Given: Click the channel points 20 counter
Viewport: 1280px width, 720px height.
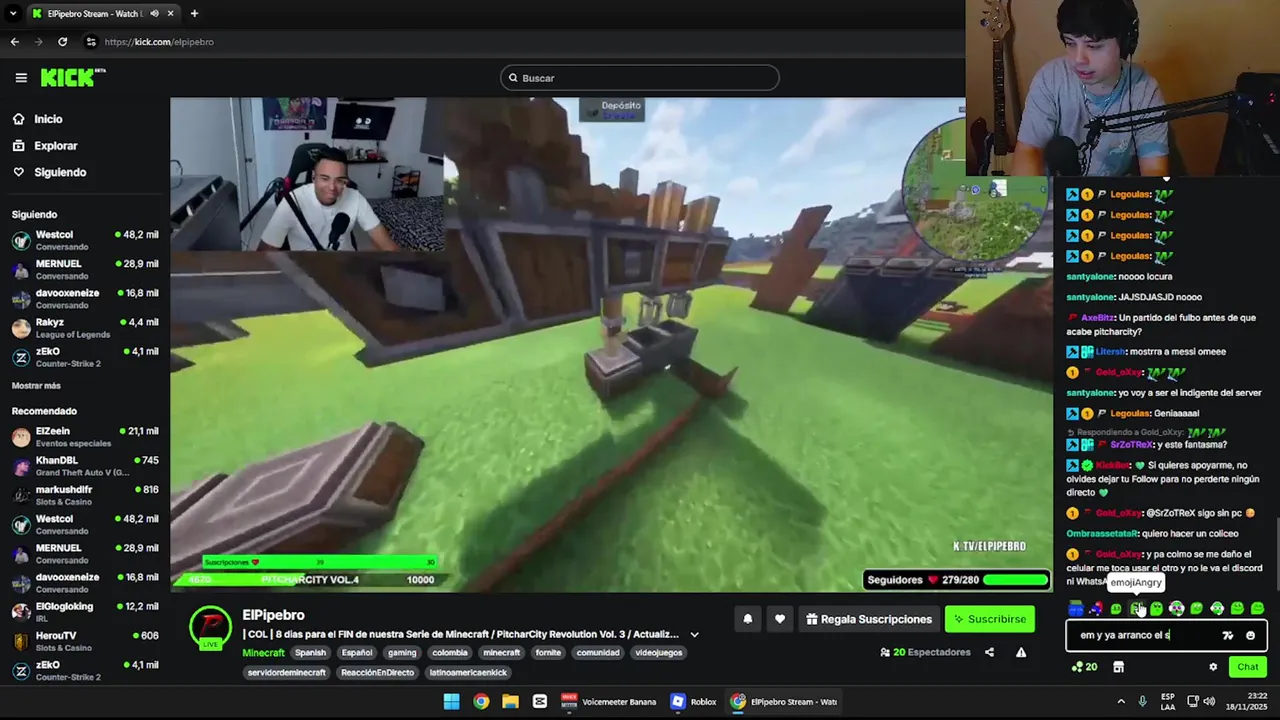Looking at the screenshot, I should (1084, 667).
